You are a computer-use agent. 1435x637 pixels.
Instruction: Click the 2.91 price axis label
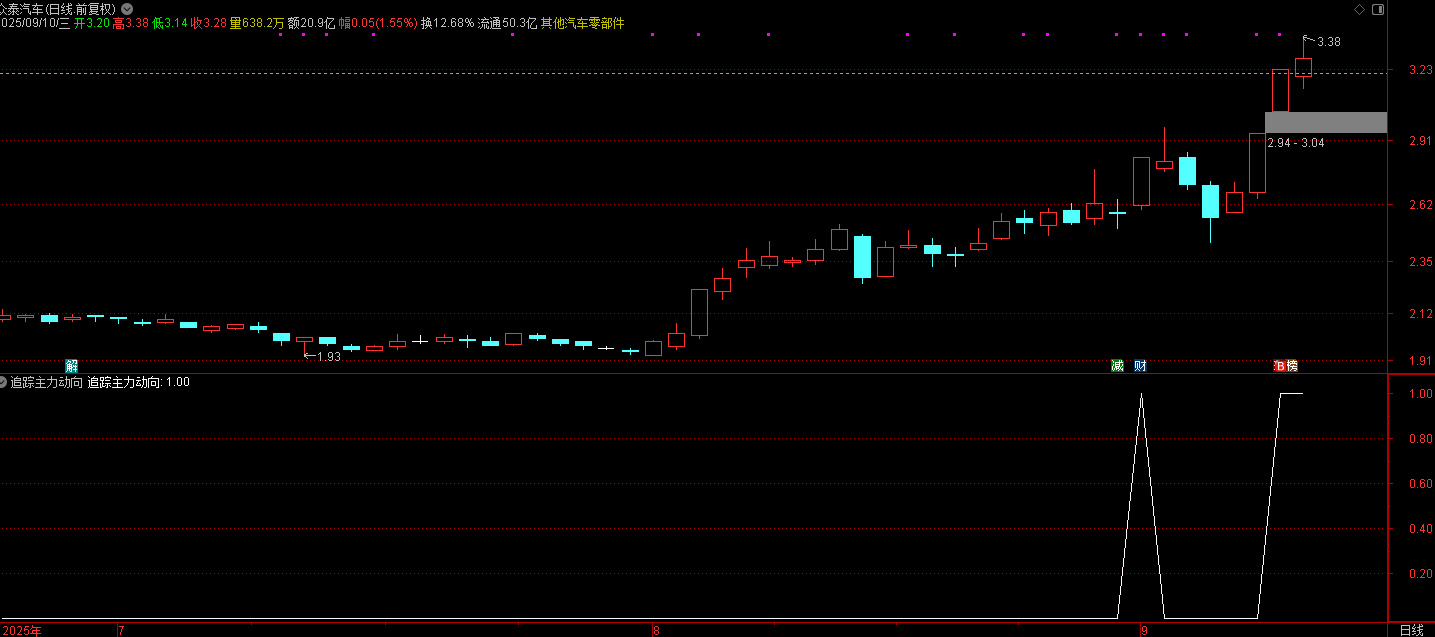click(1418, 141)
